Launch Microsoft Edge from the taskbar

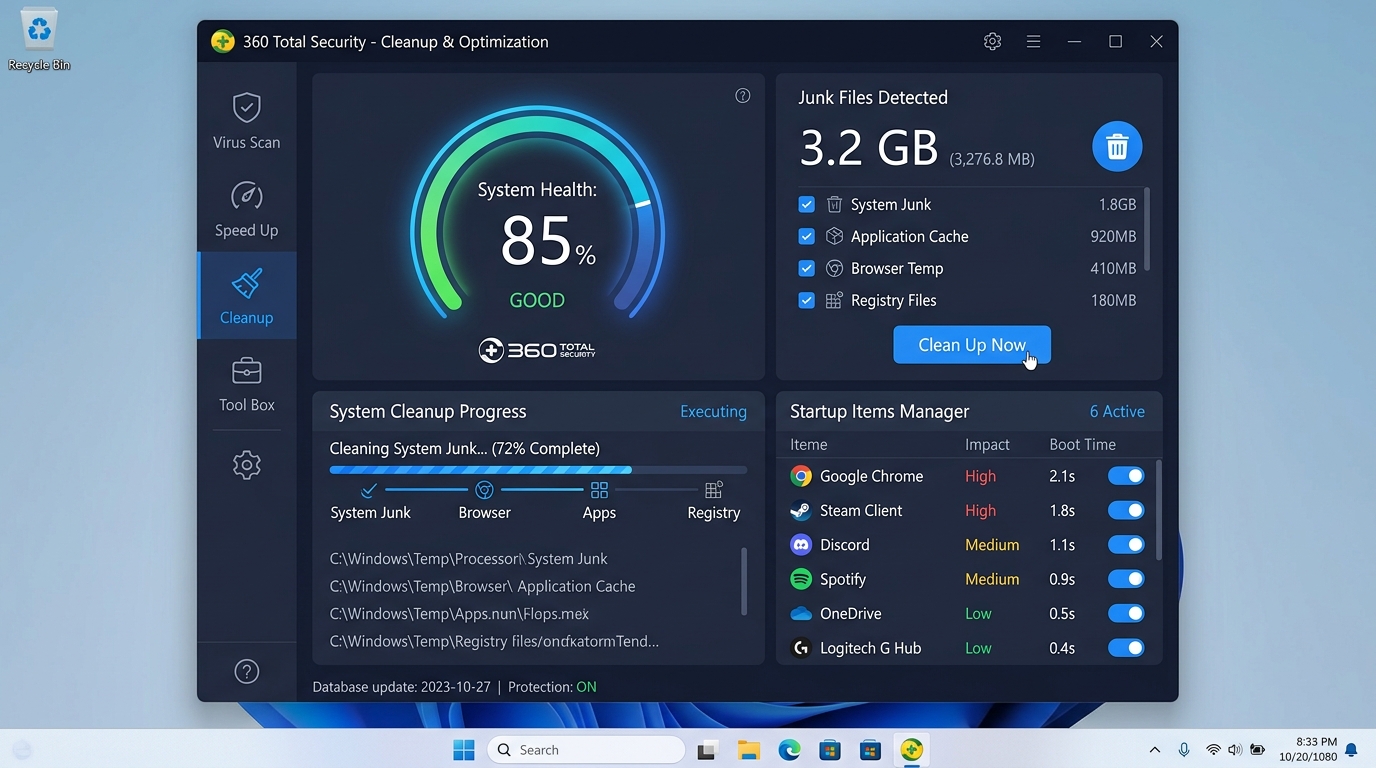[x=789, y=749]
